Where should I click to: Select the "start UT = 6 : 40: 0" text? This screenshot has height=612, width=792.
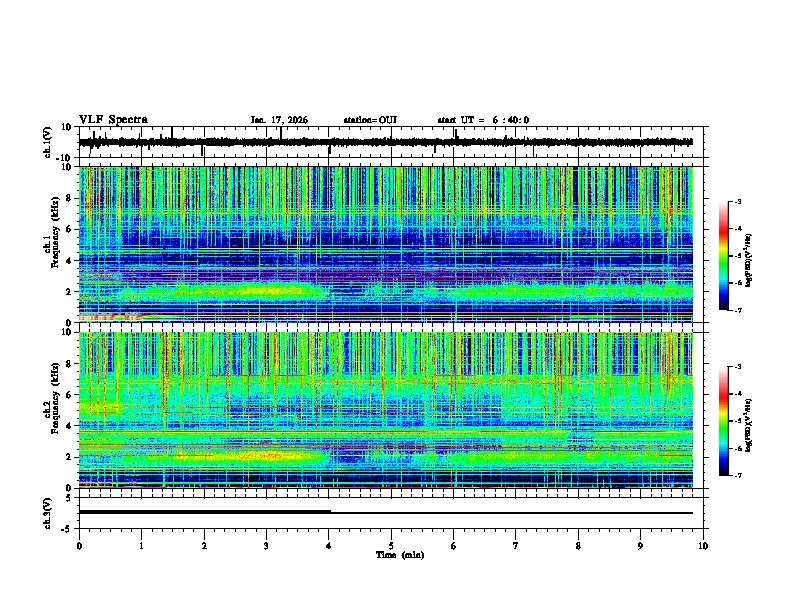(483, 120)
